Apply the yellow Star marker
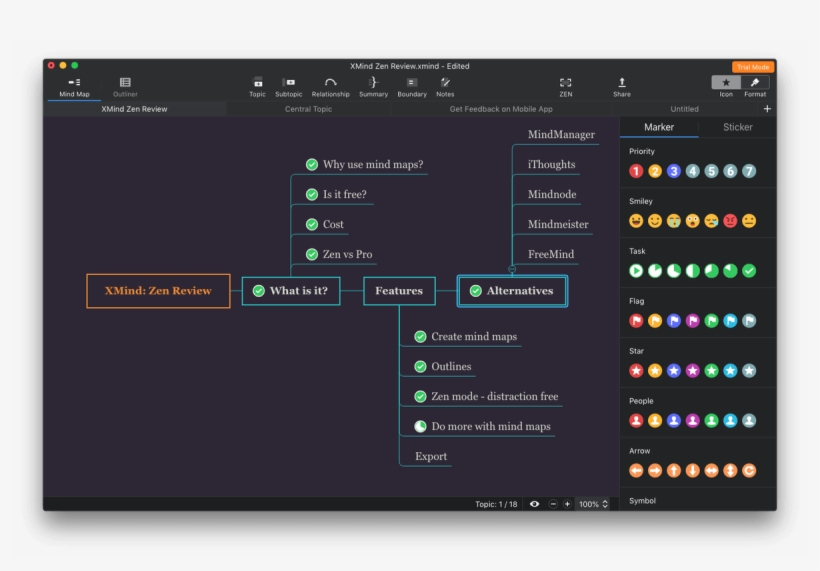This screenshot has height=571, width=820. [x=655, y=371]
